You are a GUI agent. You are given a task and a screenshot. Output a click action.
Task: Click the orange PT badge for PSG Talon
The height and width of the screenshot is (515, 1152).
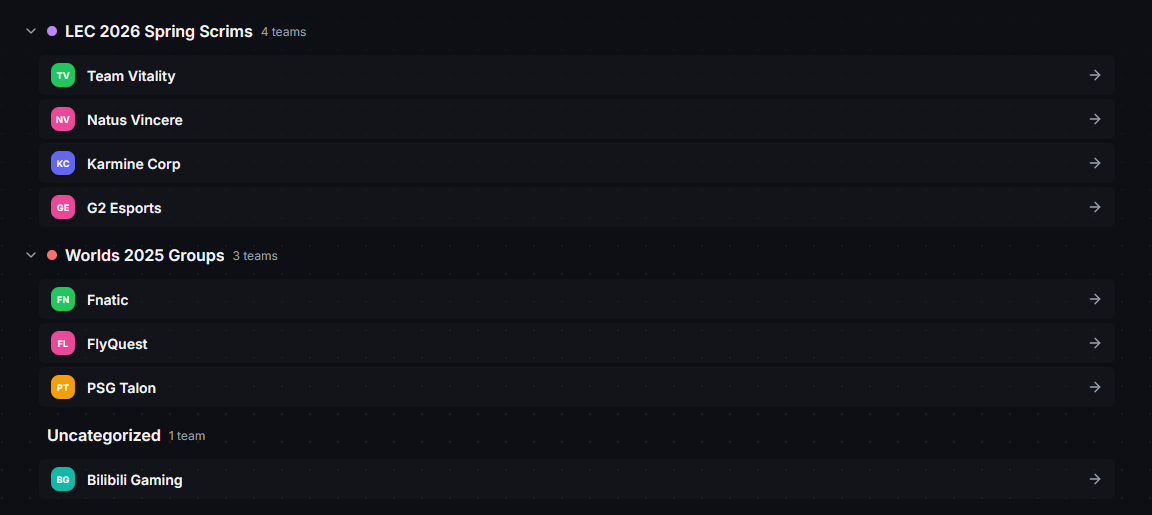click(x=63, y=388)
